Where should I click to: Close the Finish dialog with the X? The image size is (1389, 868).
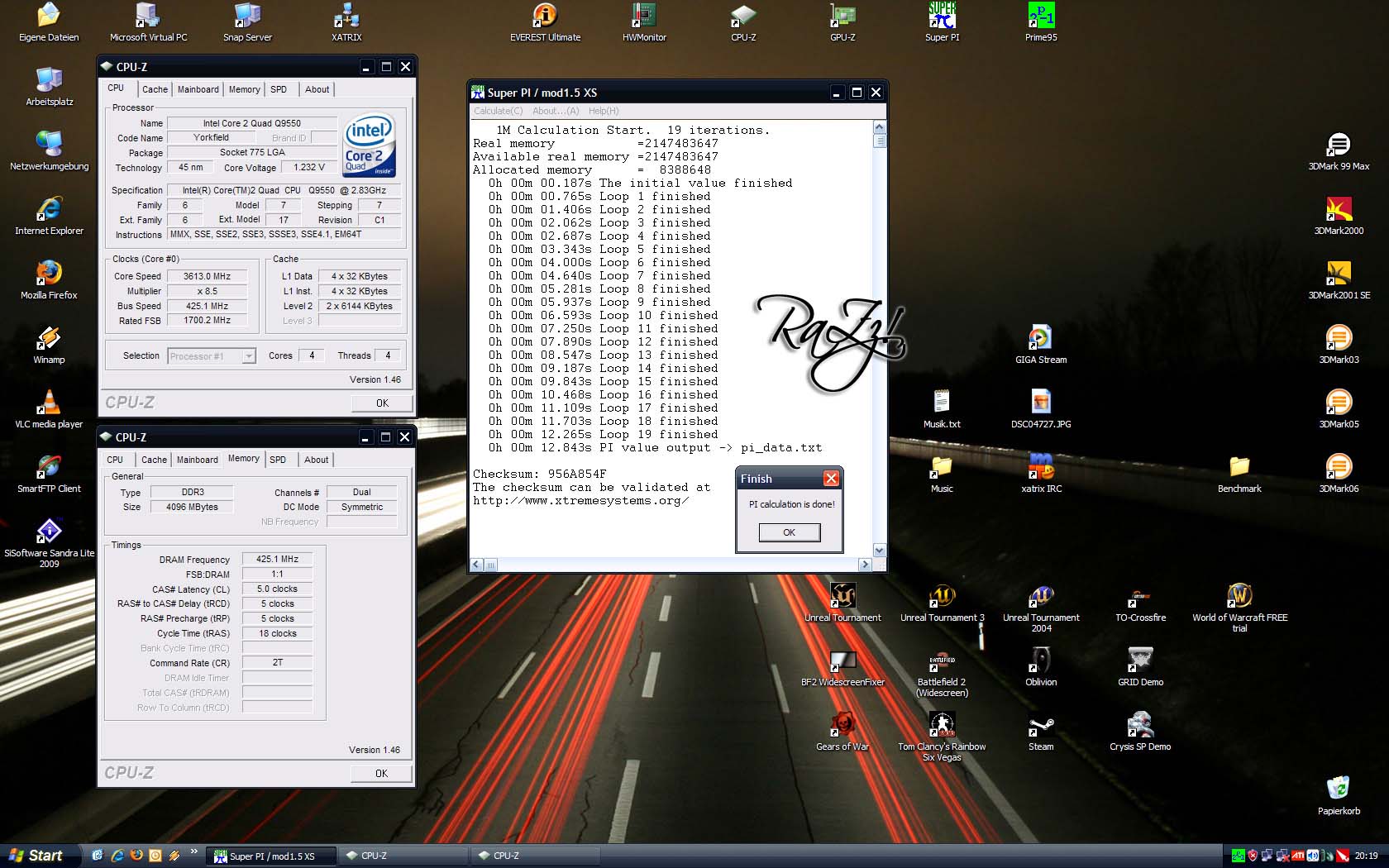coord(832,479)
